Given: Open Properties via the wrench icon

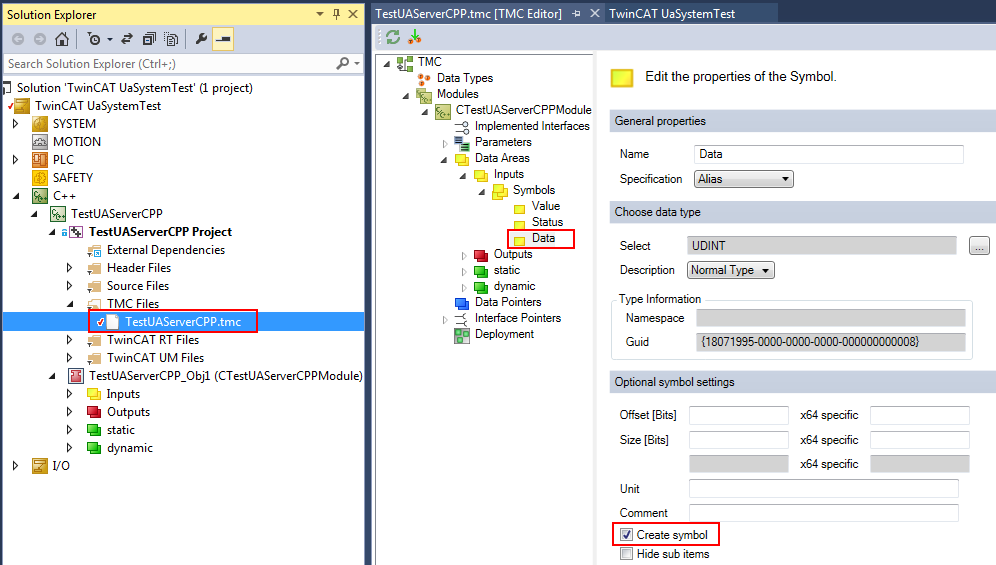Looking at the screenshot, I should (x=201, y=39).
